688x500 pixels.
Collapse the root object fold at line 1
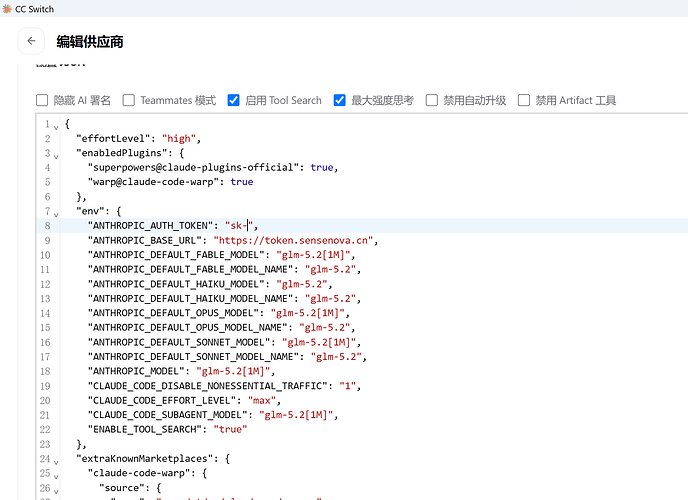click(x=56, y=127)
